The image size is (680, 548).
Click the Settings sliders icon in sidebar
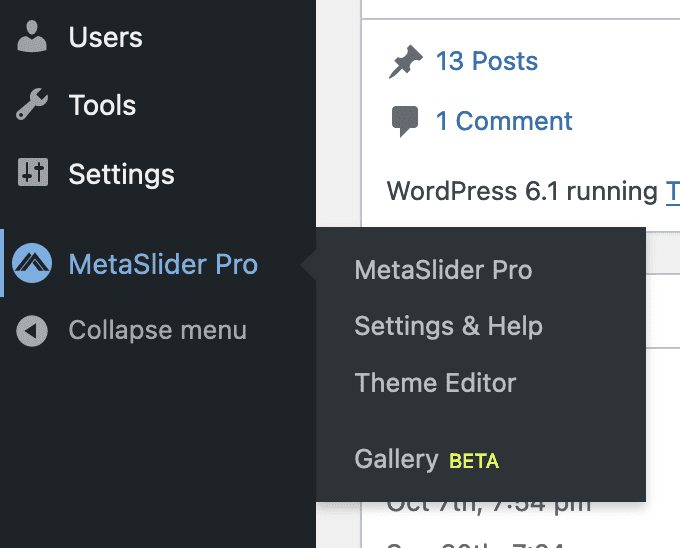(32, 173)
